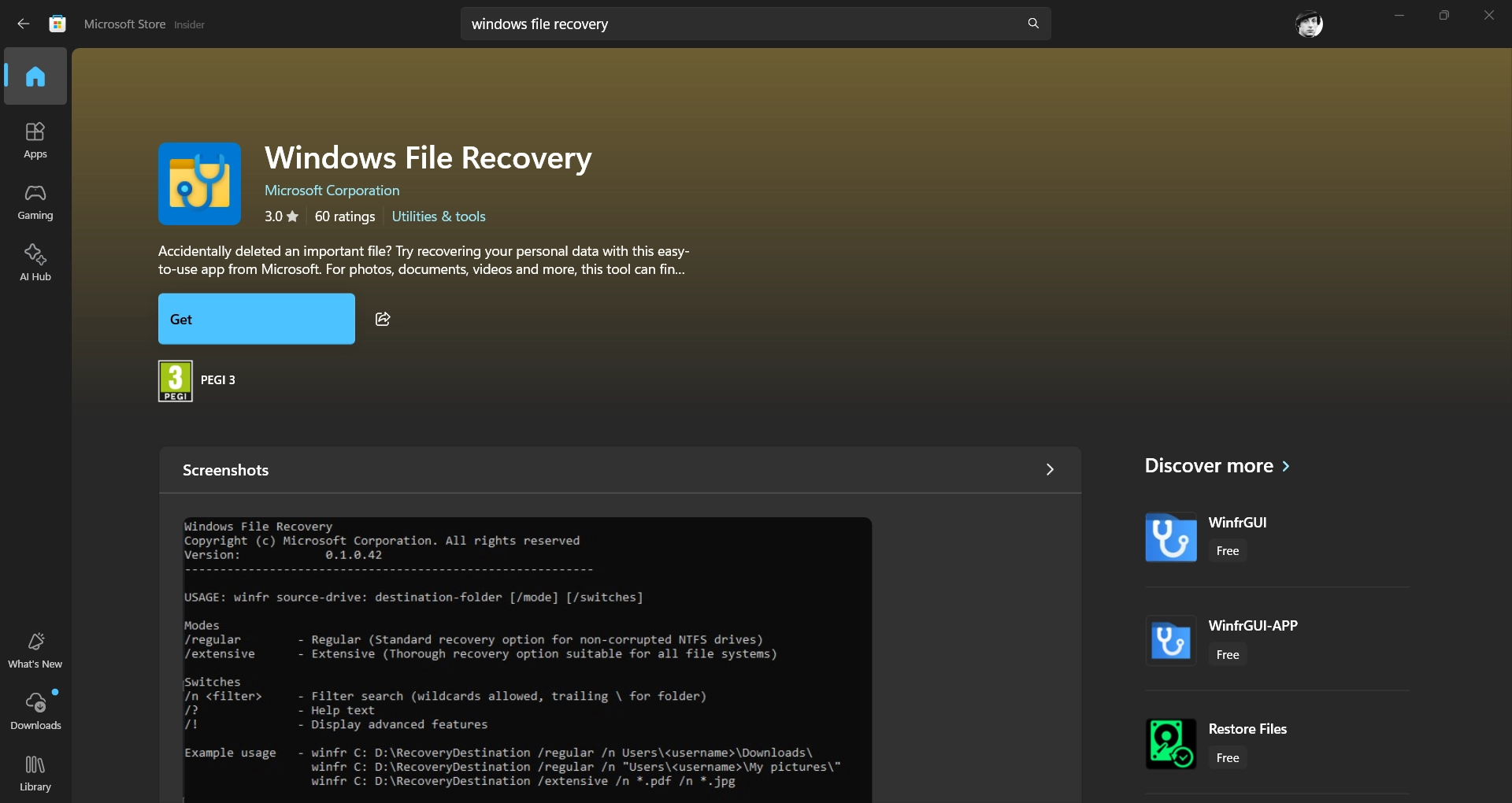Viewport: 1512px width, 803px height.
Task: Open the AI Hub section
Action: click(x=35, y=263)
